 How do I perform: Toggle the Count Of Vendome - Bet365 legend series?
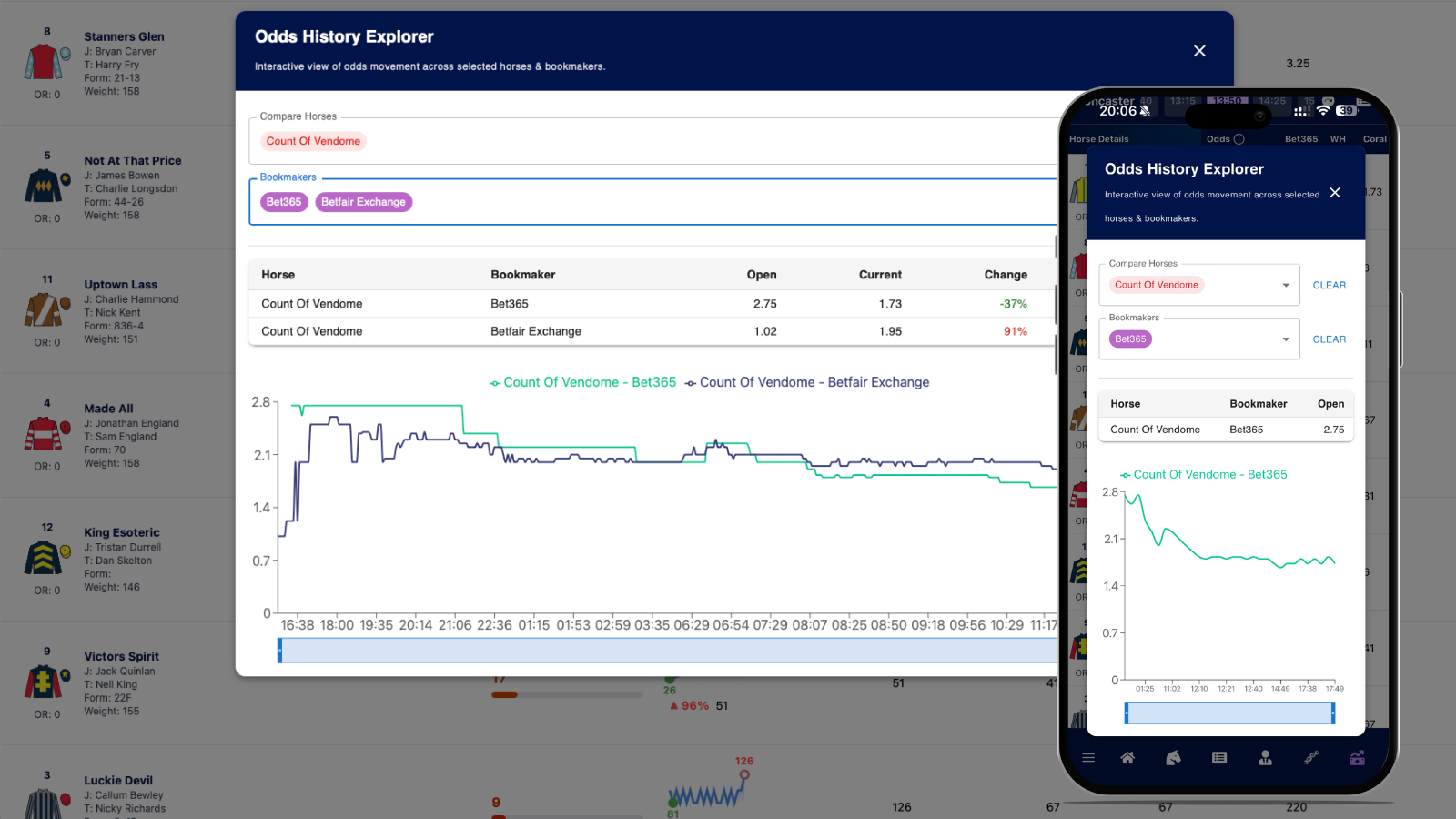pos(582,382)
